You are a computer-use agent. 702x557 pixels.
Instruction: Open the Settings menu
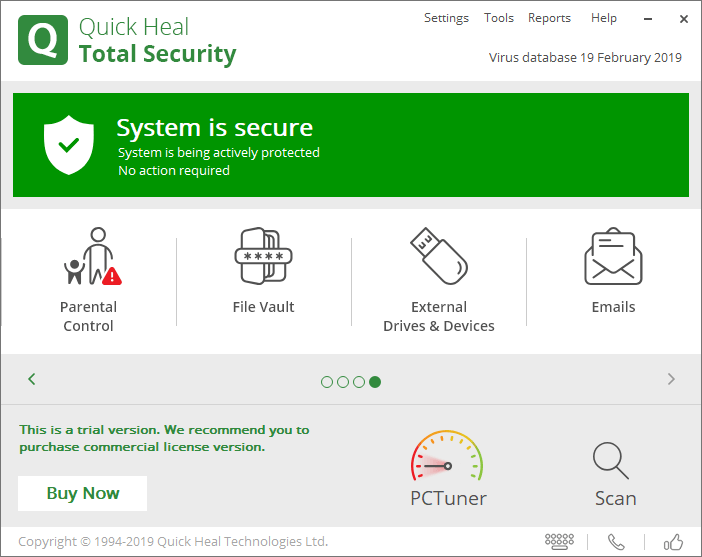[x=446, y=18]
